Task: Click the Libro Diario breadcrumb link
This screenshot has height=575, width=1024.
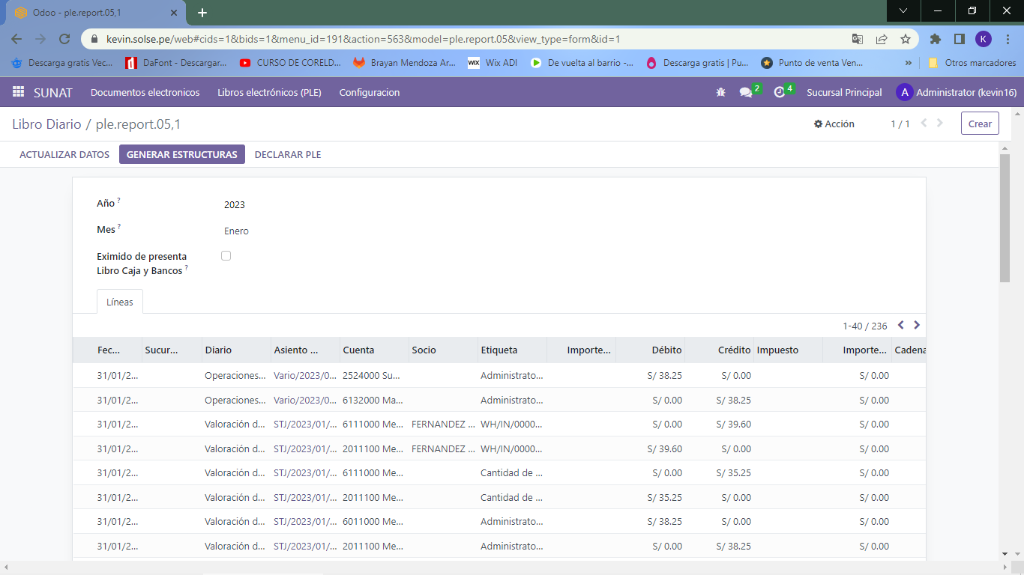Action: [46, 124]
